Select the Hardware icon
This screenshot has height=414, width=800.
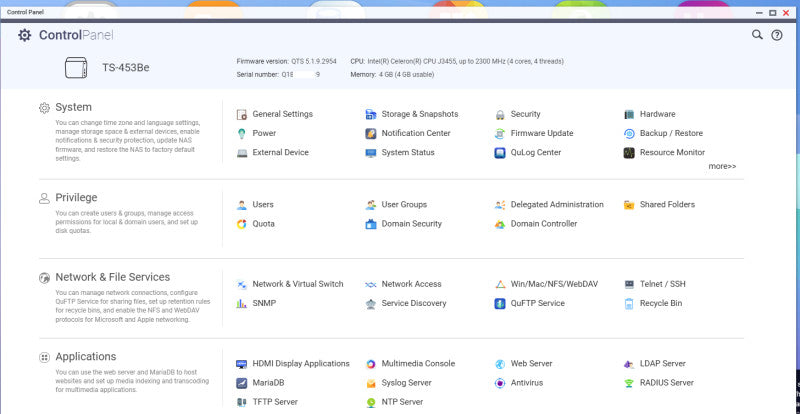click(629, 114)
